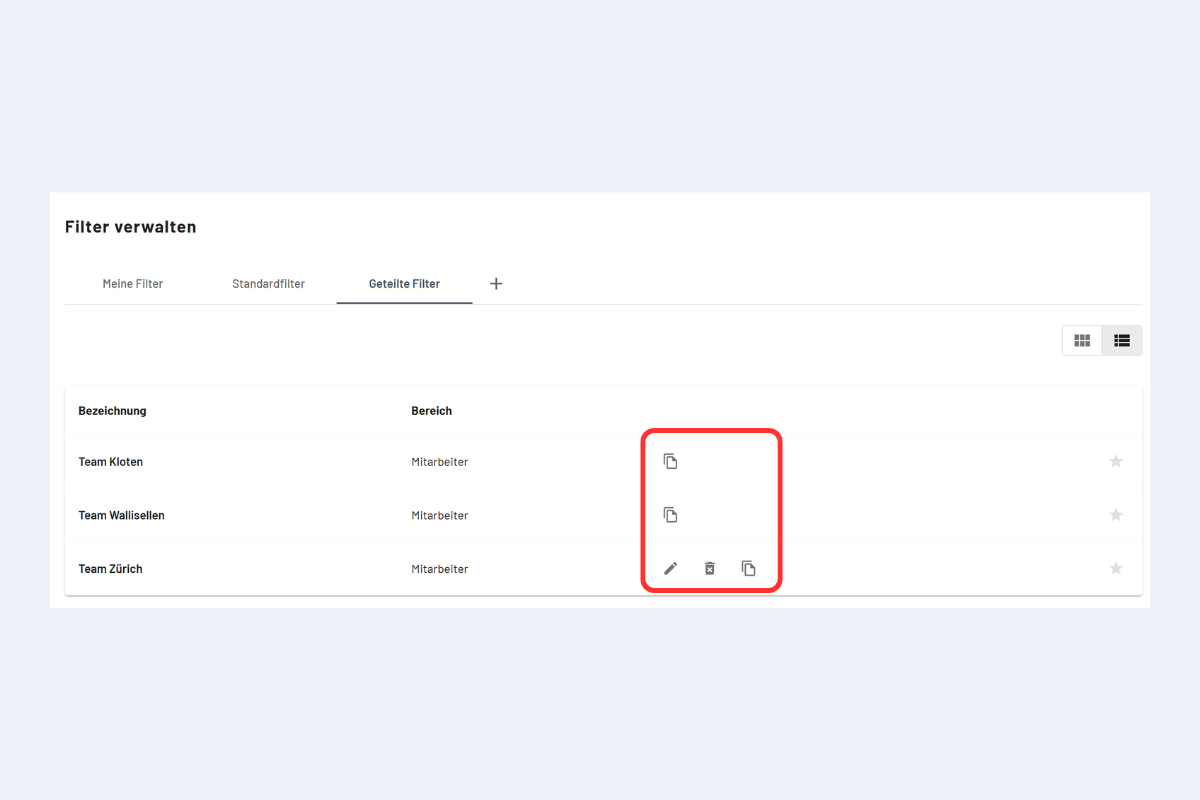Mark Team Kloten as favorite
The width and height of the screenshot is (1200, 800).
[x=1116, y=461]
